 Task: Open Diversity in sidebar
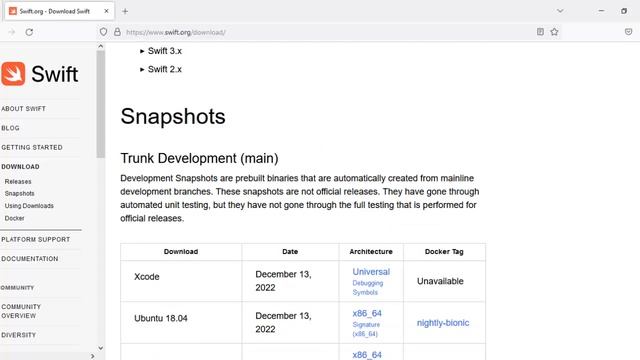pyautogui.click(x=18, y=335)
